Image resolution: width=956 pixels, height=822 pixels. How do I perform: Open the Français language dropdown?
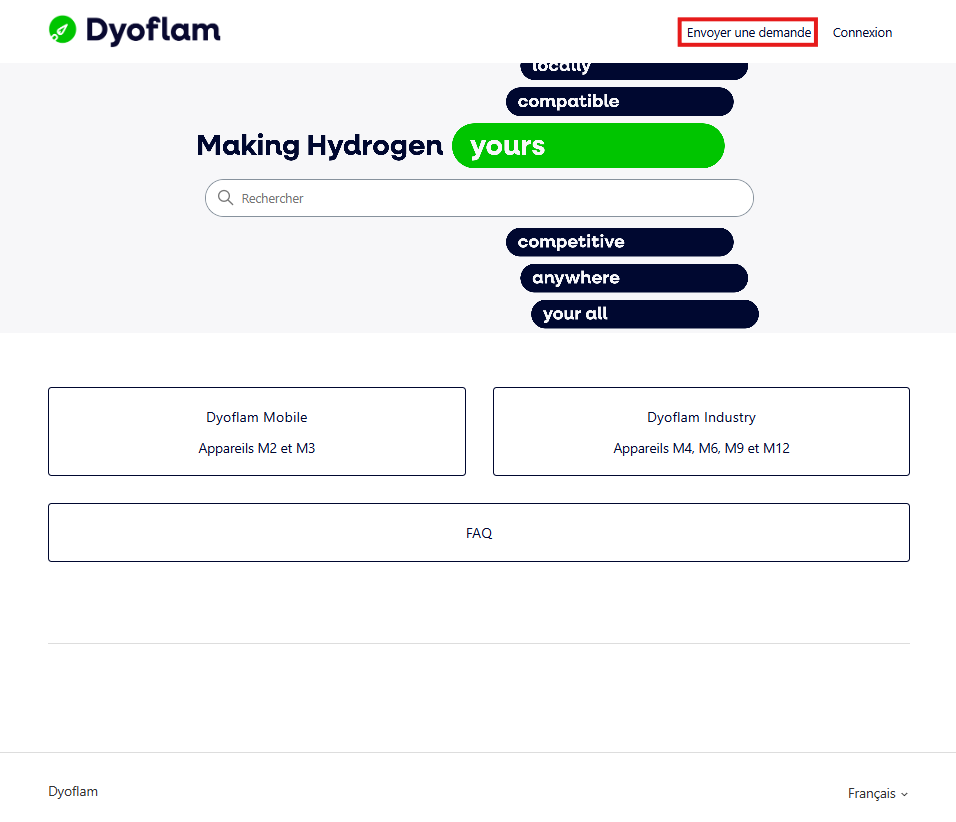[x=877, y=793]
